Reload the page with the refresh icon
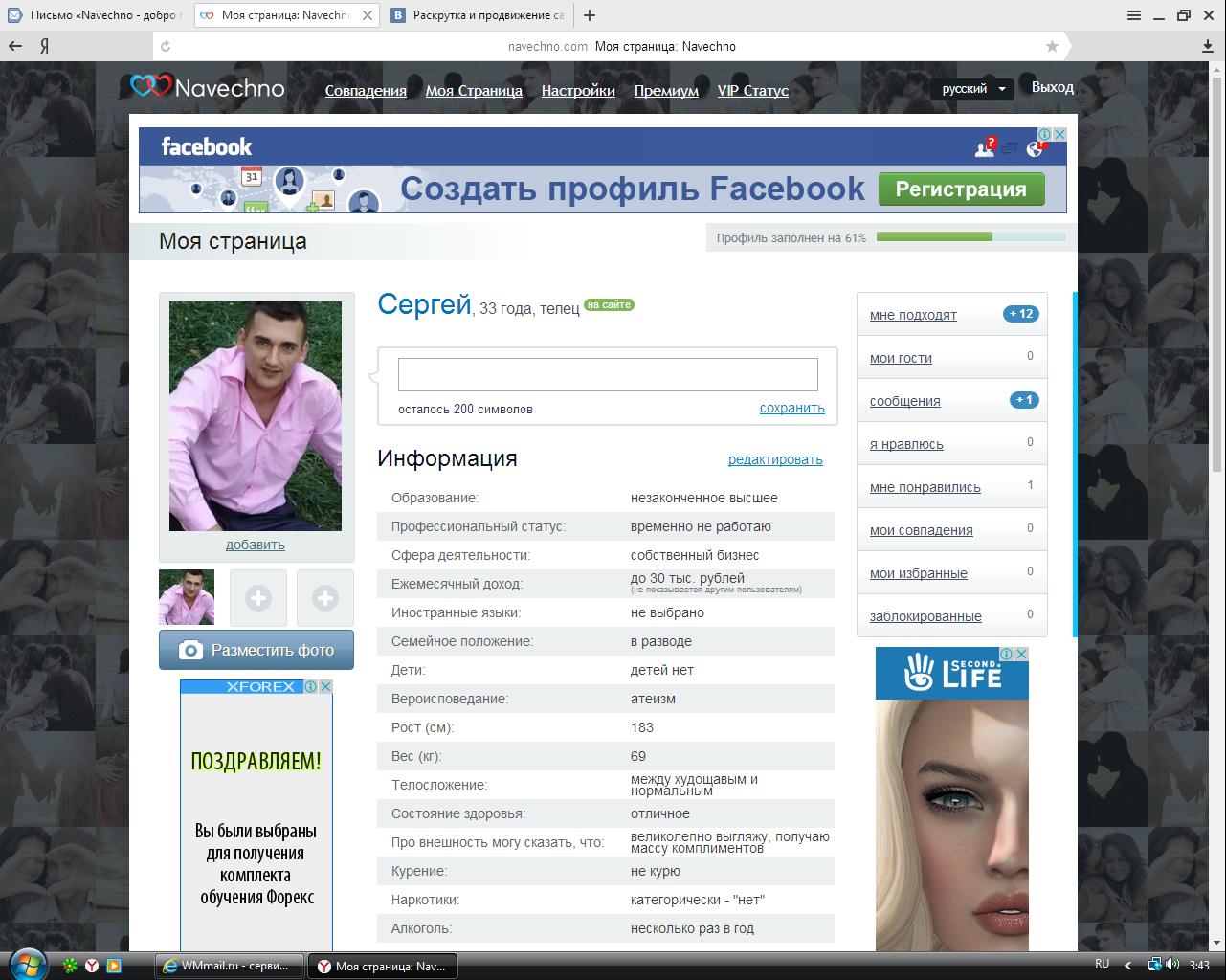This screenshot has height=980, width=1226. point(167,46)
